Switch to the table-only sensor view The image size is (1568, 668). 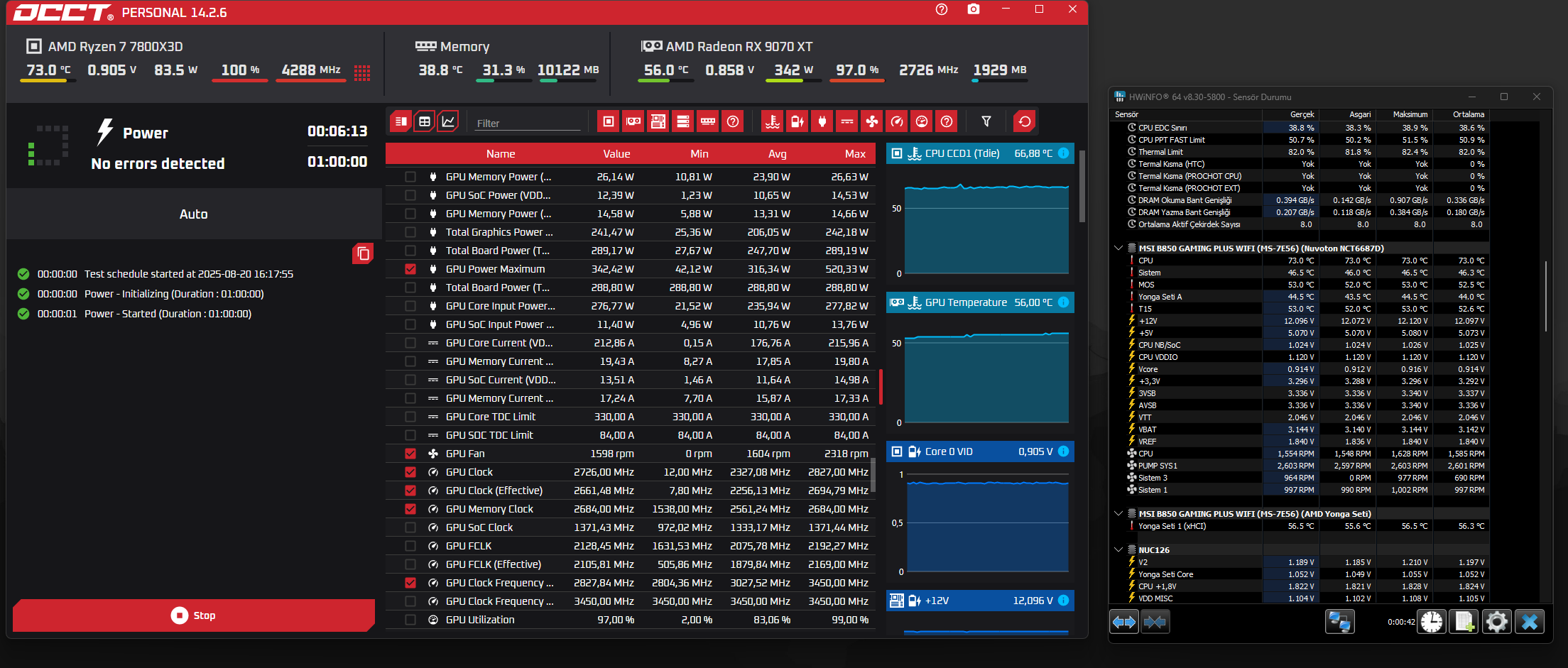point(425,121)
